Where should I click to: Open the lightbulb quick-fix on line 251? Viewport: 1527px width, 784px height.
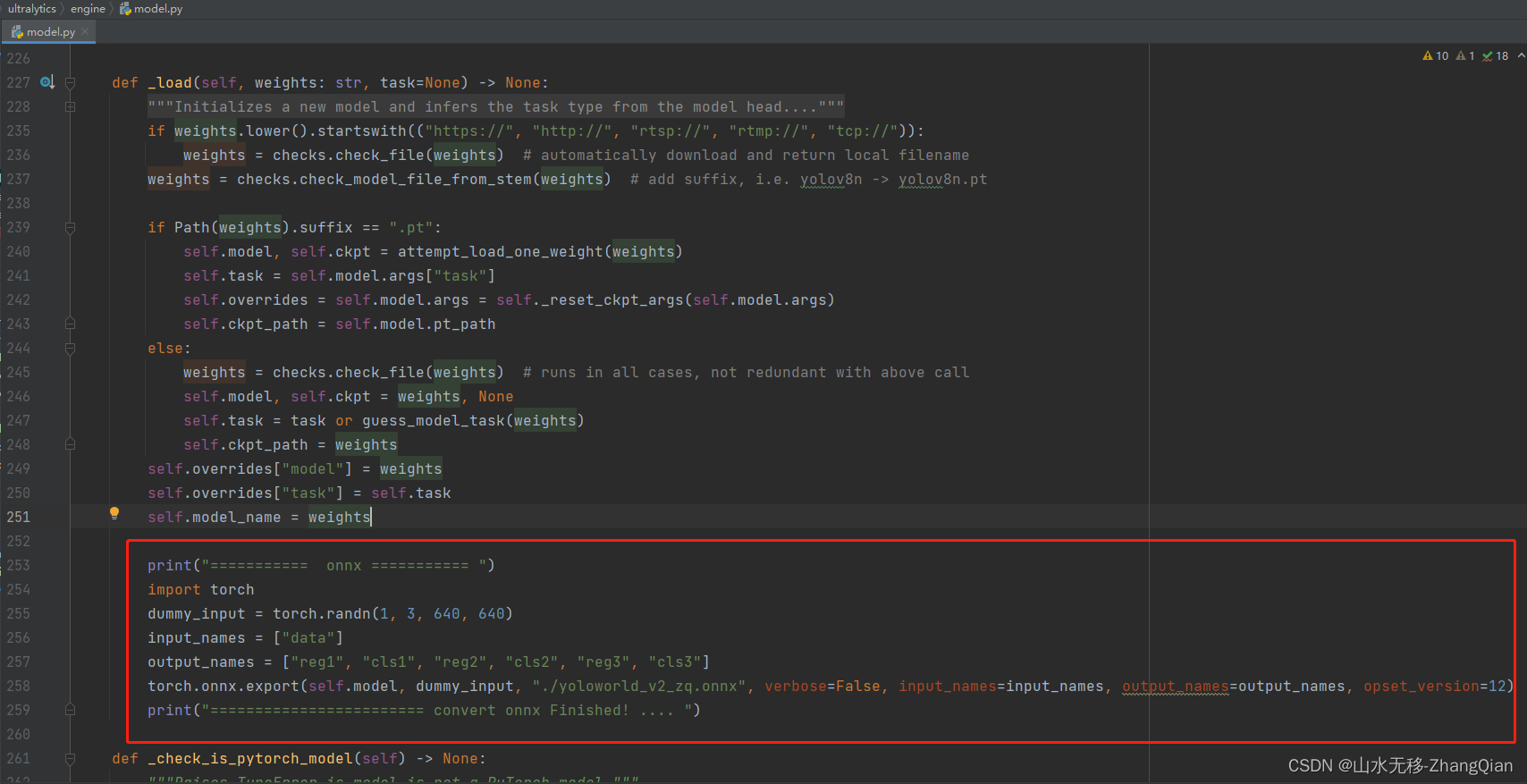click(114, 513)
